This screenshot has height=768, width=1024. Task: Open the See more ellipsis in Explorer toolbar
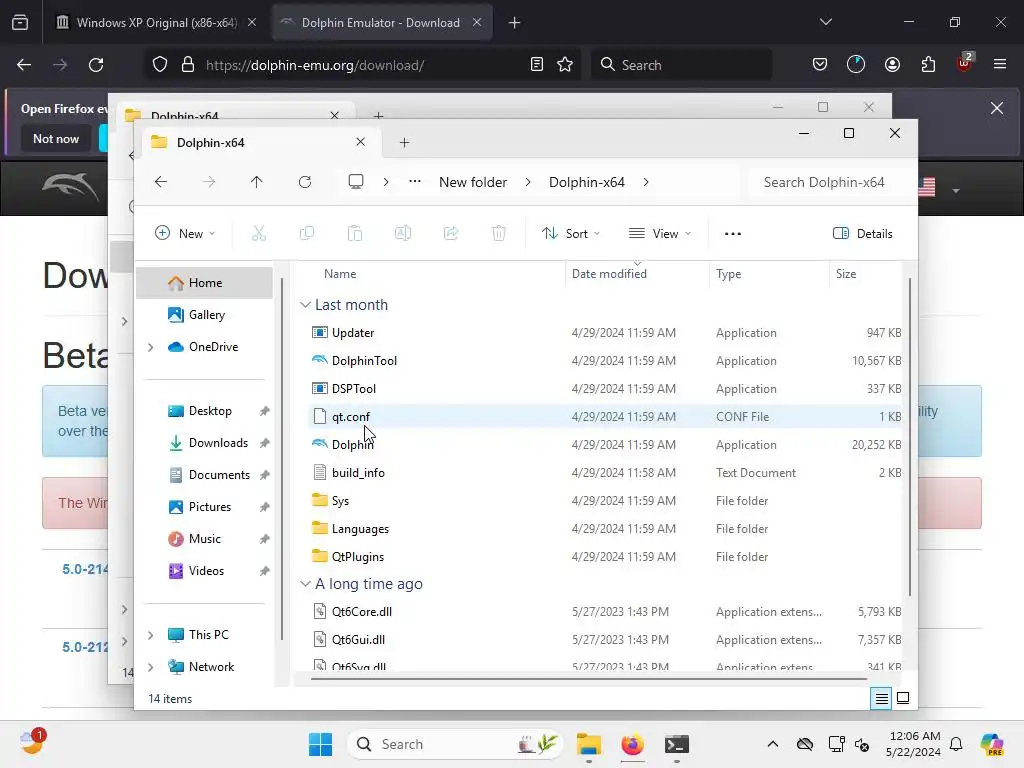click(733, 234)
